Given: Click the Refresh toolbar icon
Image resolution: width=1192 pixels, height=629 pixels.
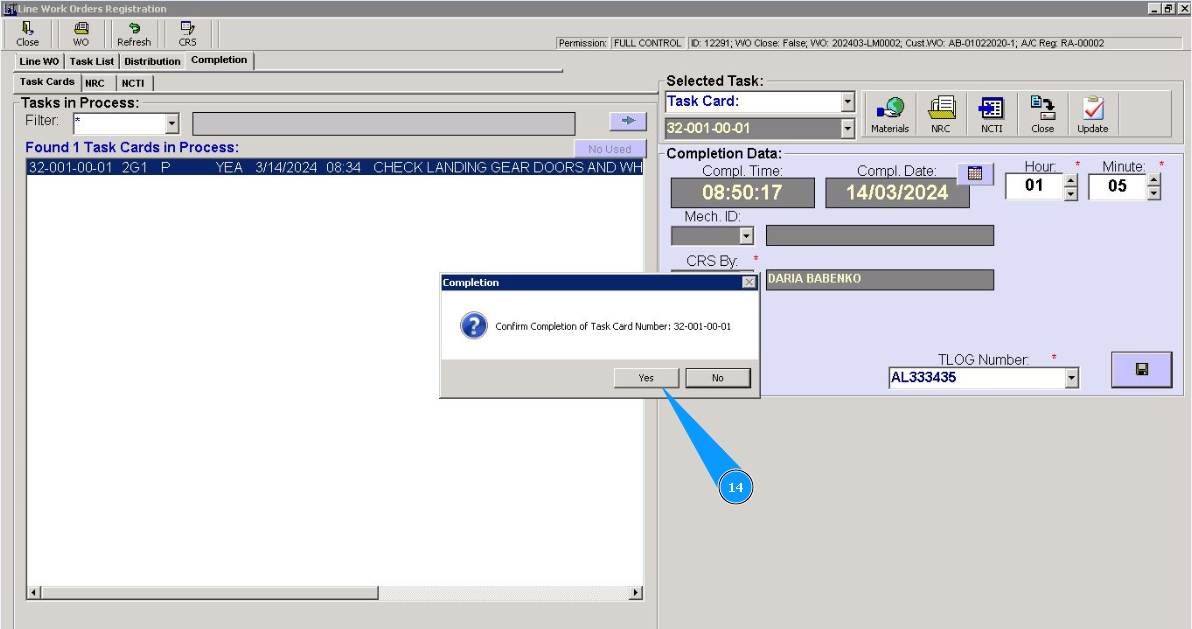Looking at the screenshot, I should click(x=134, y=33).
